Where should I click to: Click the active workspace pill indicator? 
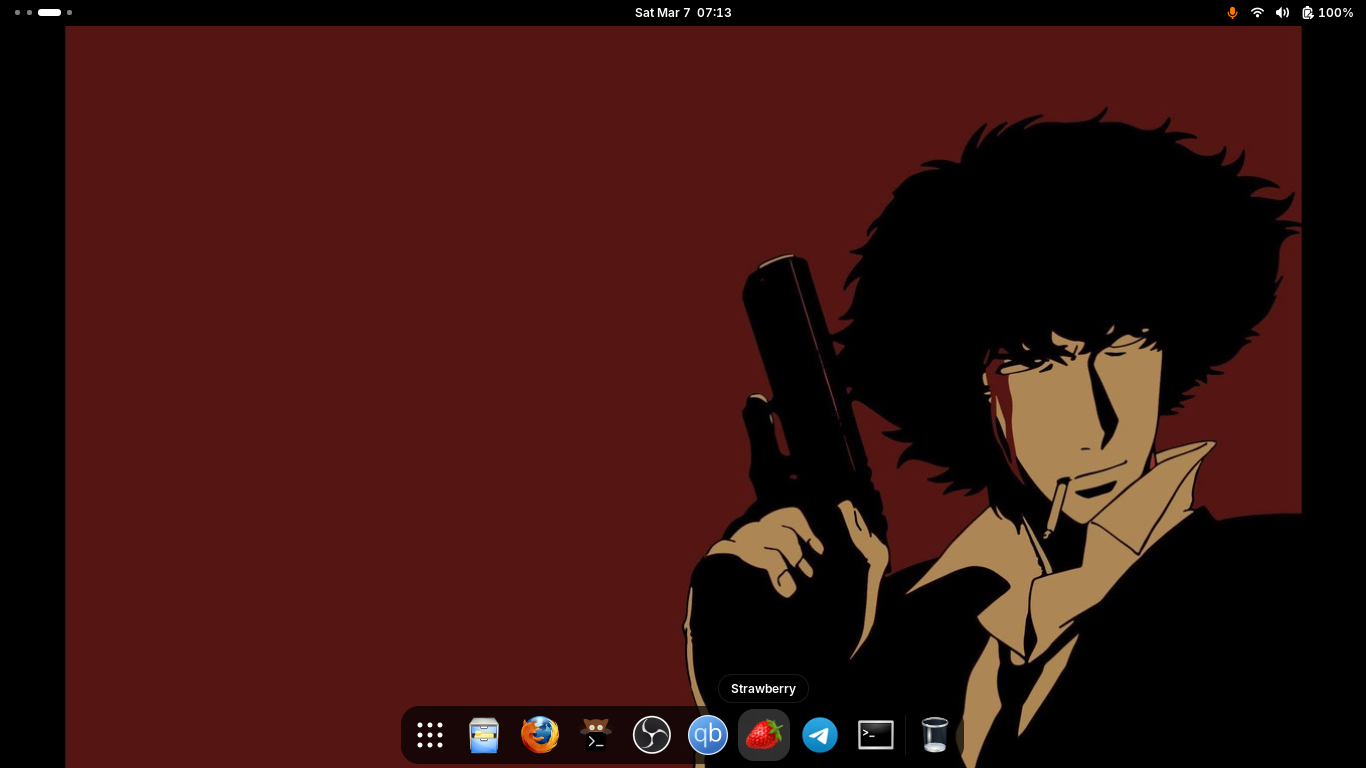(x=49, y=13)
